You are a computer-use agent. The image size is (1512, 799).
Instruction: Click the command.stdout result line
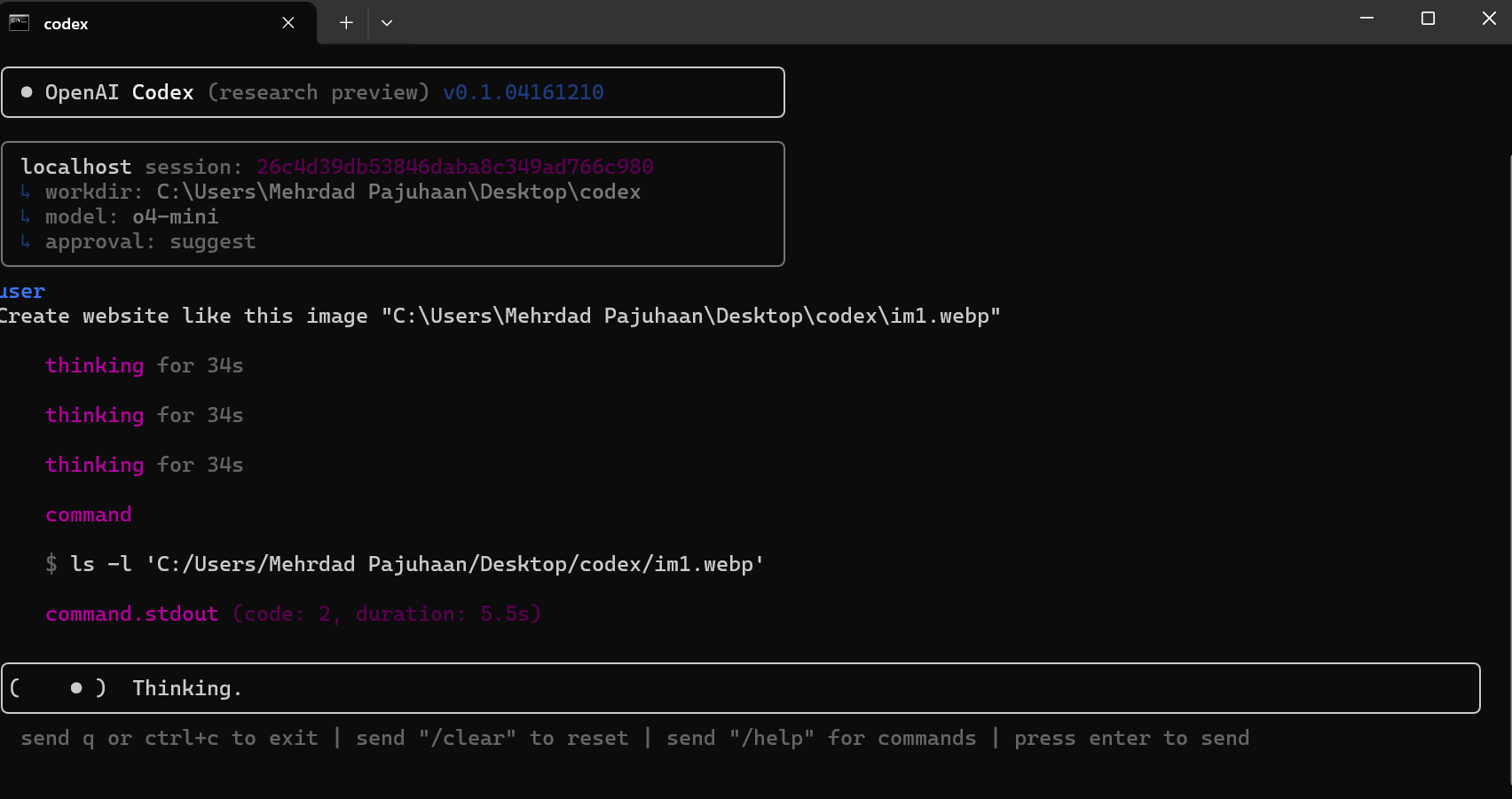tap(293, 614)
